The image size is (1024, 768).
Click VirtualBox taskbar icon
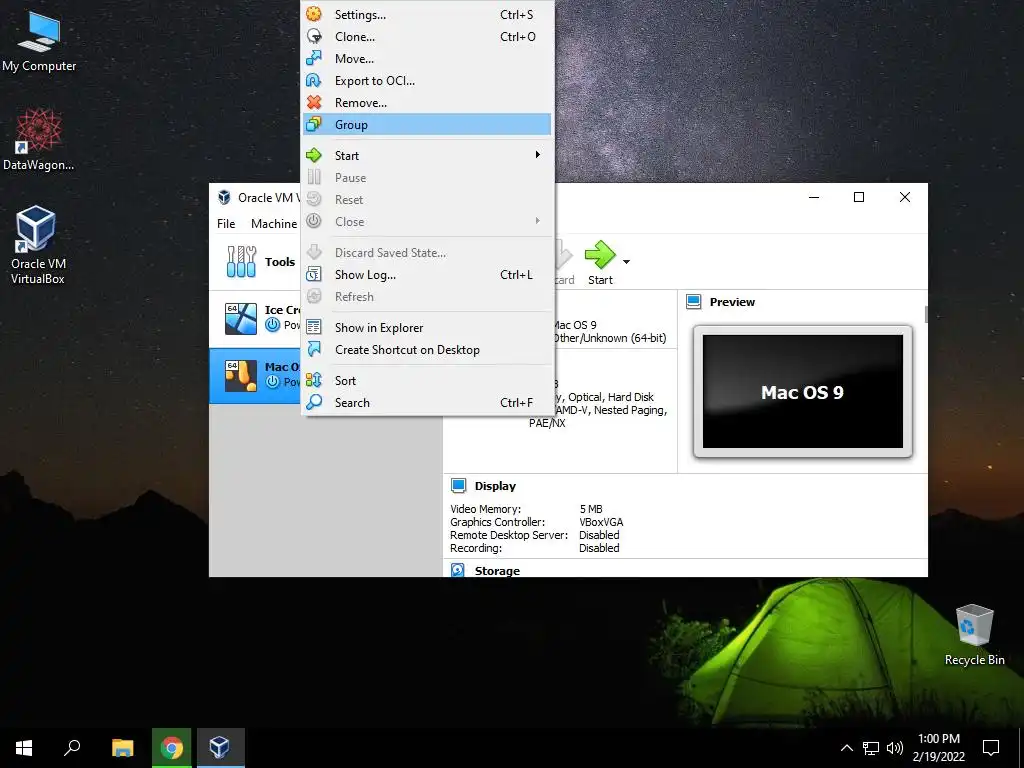[x=220, y=748]
